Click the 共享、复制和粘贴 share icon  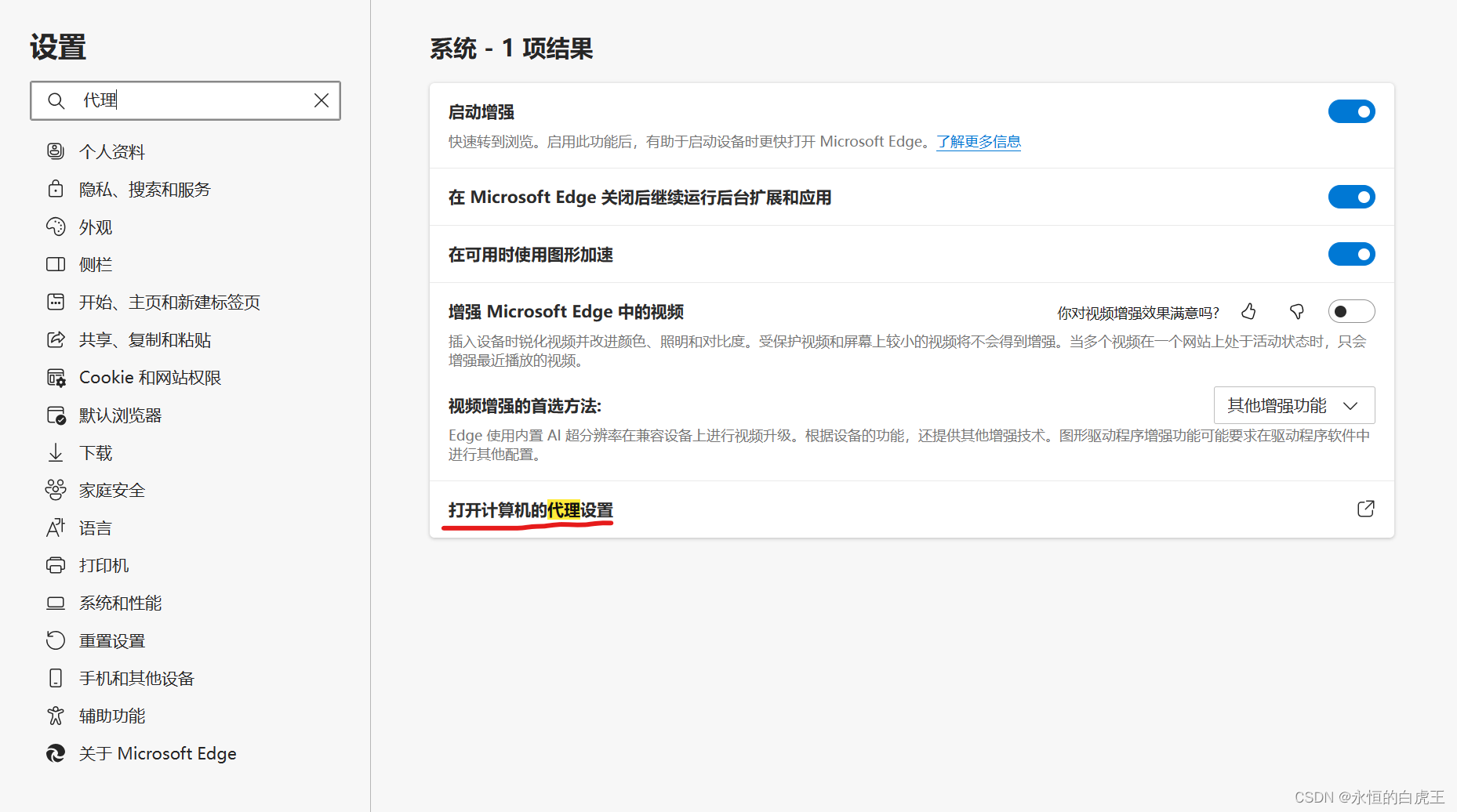click(x=56, y=339)
